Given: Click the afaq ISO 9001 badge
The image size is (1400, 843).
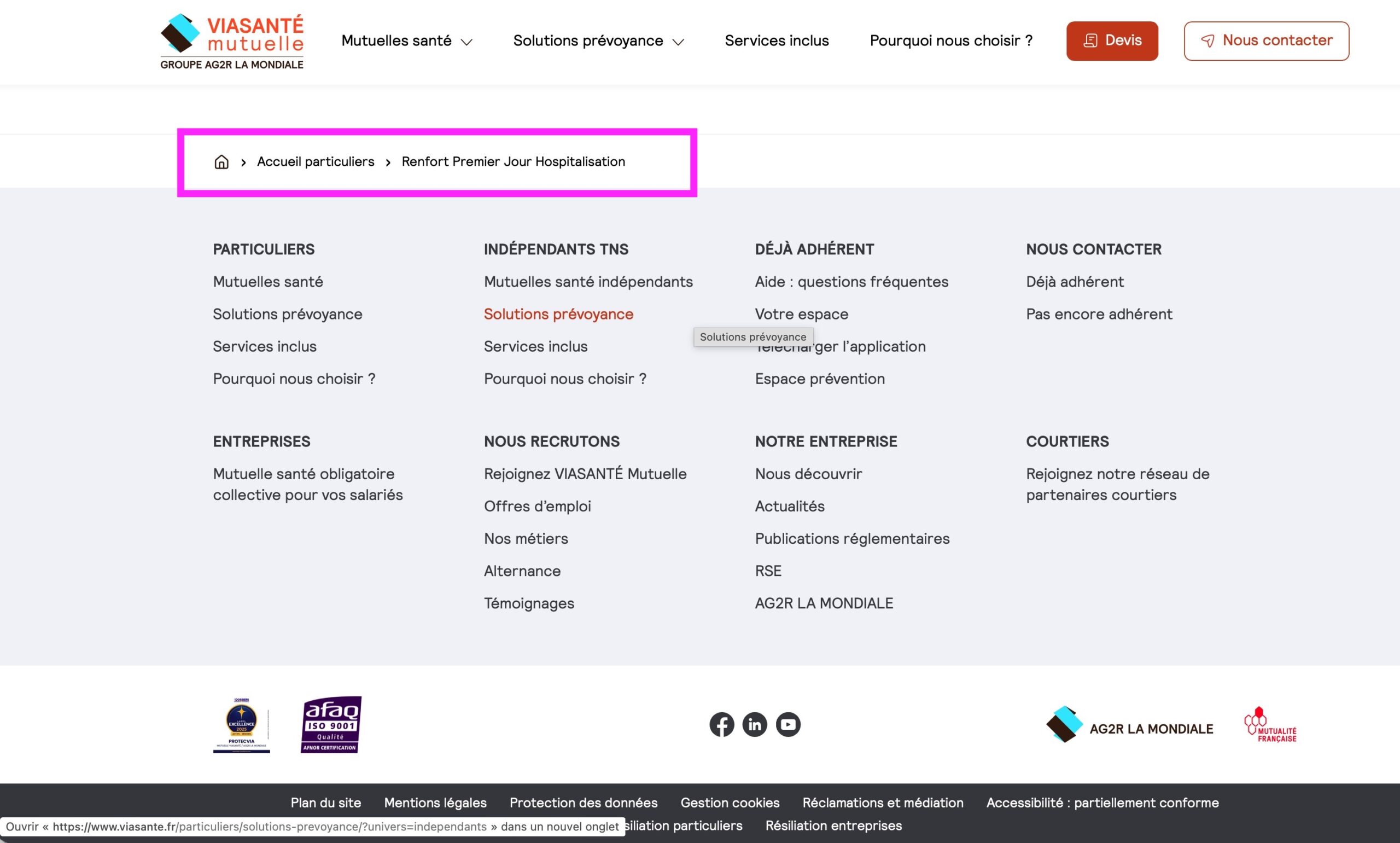Looking at the screenshot, I should coord(331,725).
